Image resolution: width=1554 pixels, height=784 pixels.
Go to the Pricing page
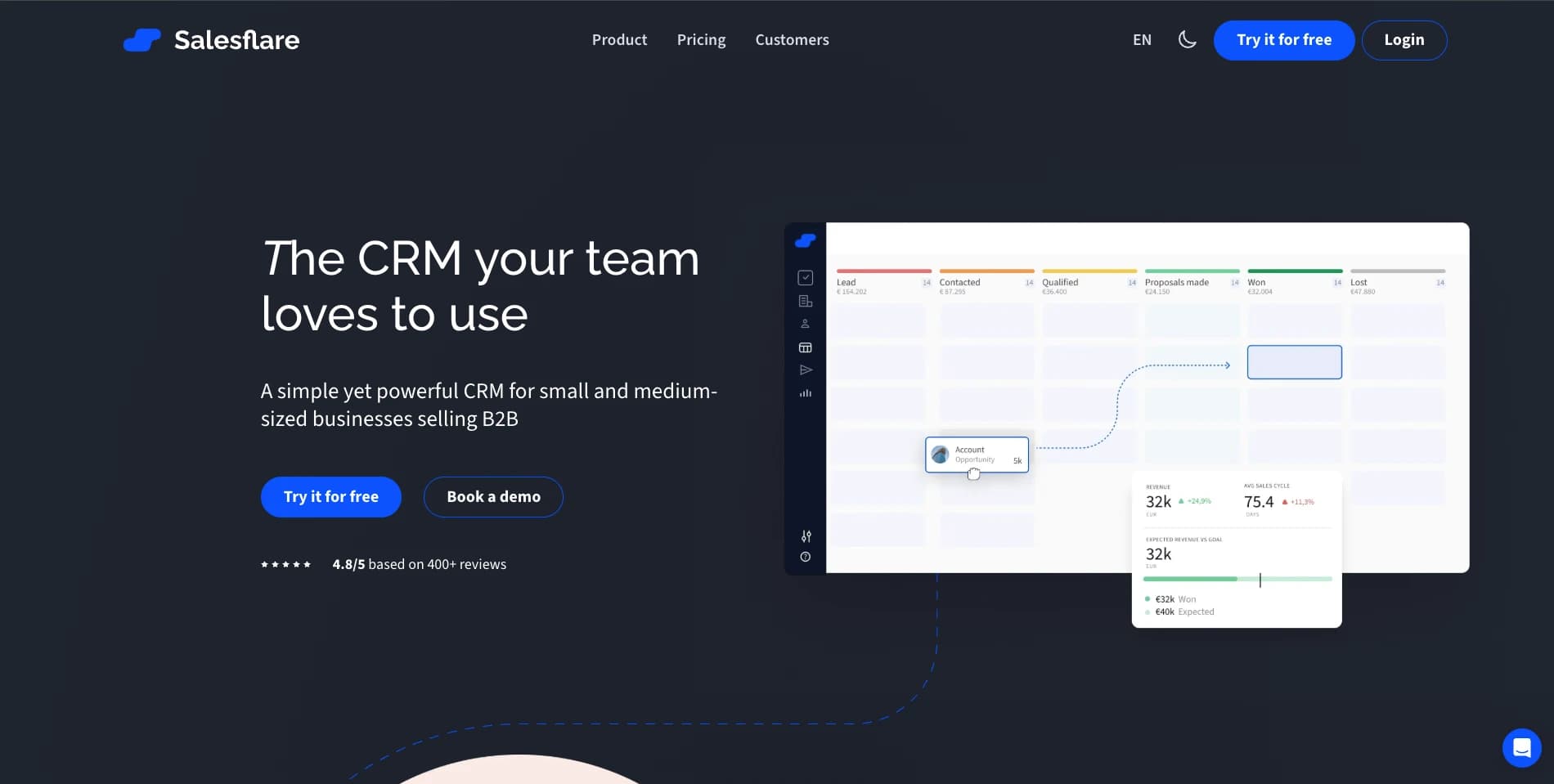click(x=700, y=39)
